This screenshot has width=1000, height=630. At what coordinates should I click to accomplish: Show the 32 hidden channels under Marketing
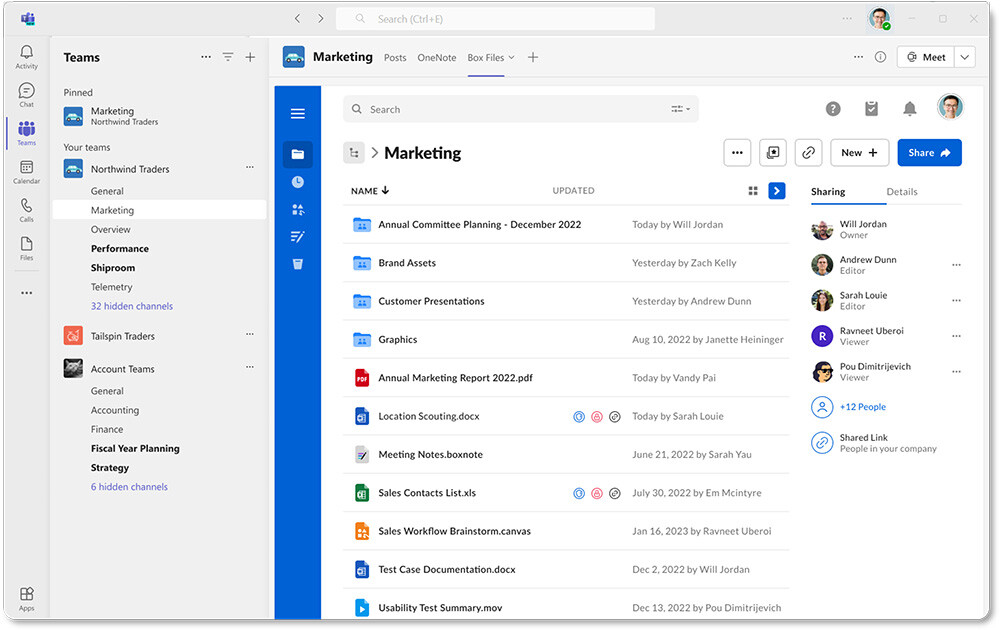point(131,305)
